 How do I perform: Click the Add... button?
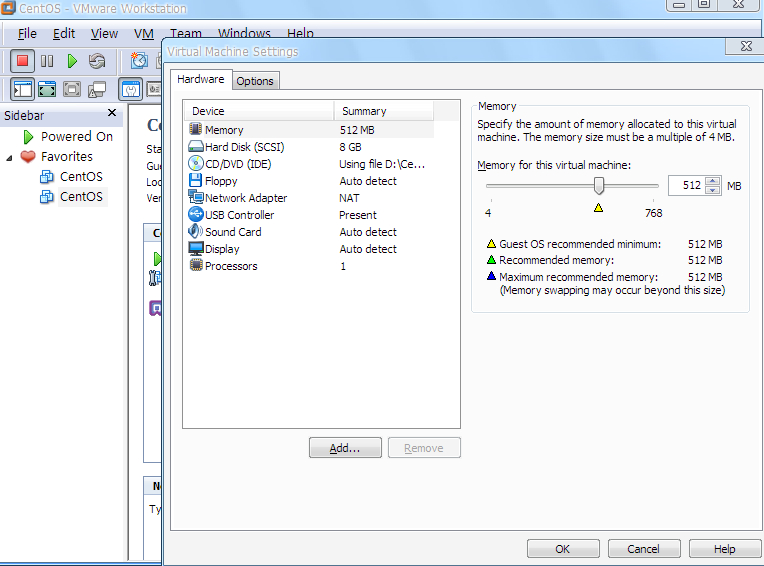click(x=345, y=448)
